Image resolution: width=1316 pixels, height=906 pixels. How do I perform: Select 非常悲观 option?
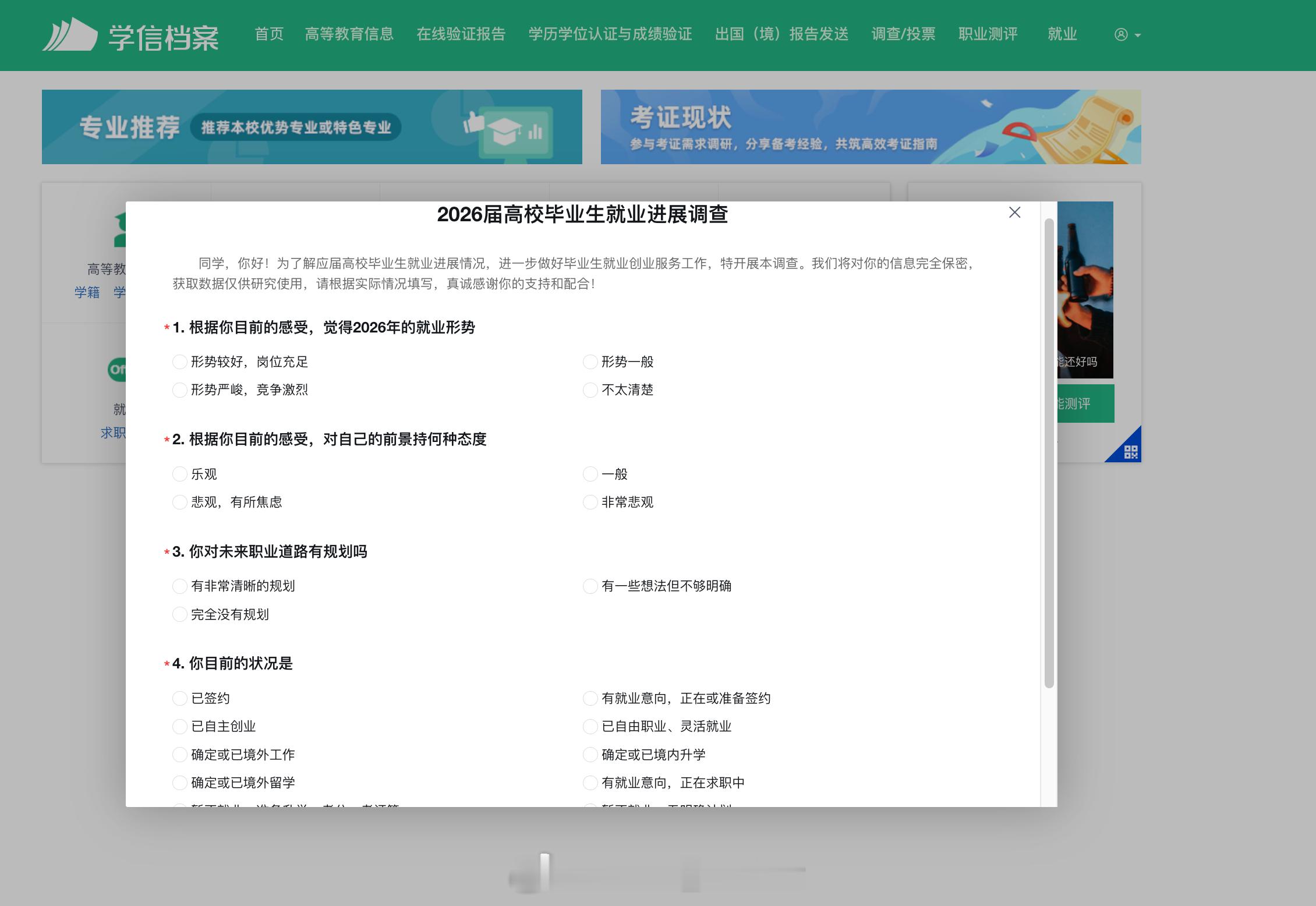pos(590,502)
